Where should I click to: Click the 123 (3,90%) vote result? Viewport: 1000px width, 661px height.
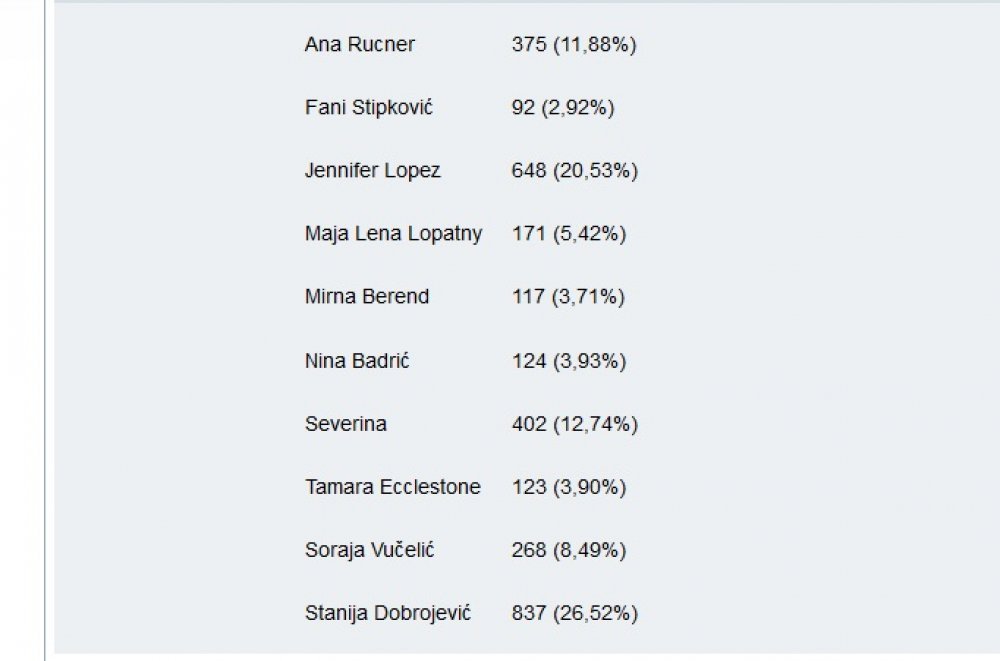(569, 487)
